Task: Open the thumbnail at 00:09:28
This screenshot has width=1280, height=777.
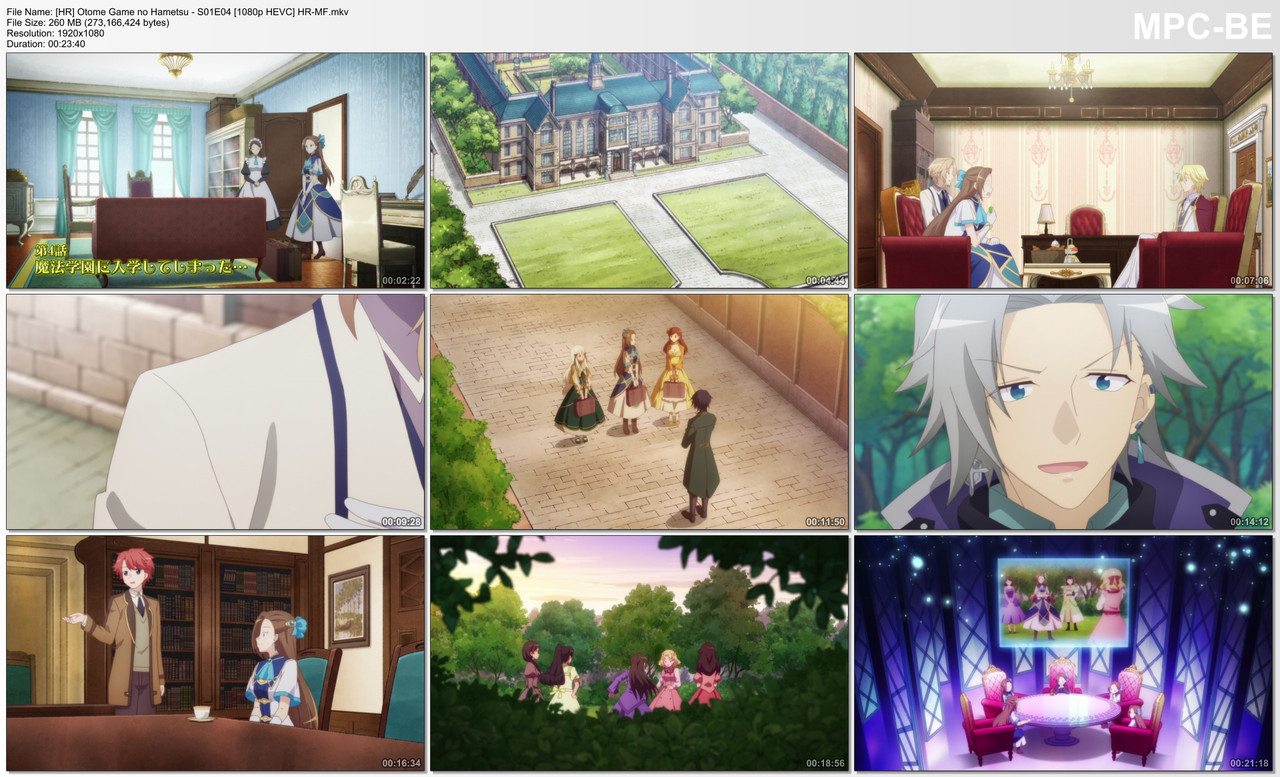Action: pyautogui.click(x=216, y=412)
